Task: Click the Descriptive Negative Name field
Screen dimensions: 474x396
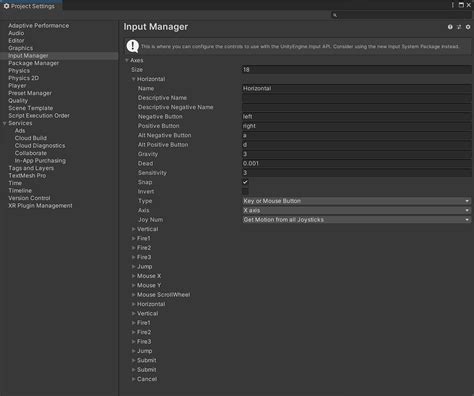Action: click(356, 107)
